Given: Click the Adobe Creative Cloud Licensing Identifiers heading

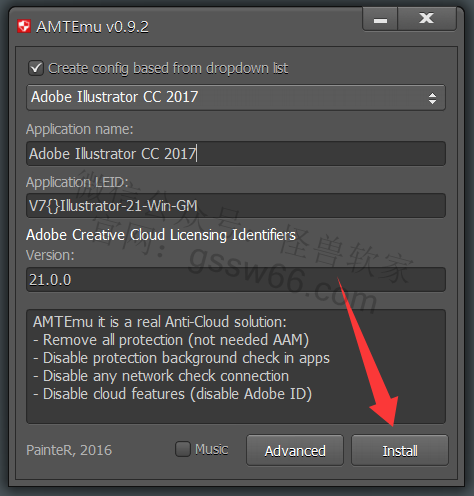Looking at the screenshot, I should (x=161, y=235).
